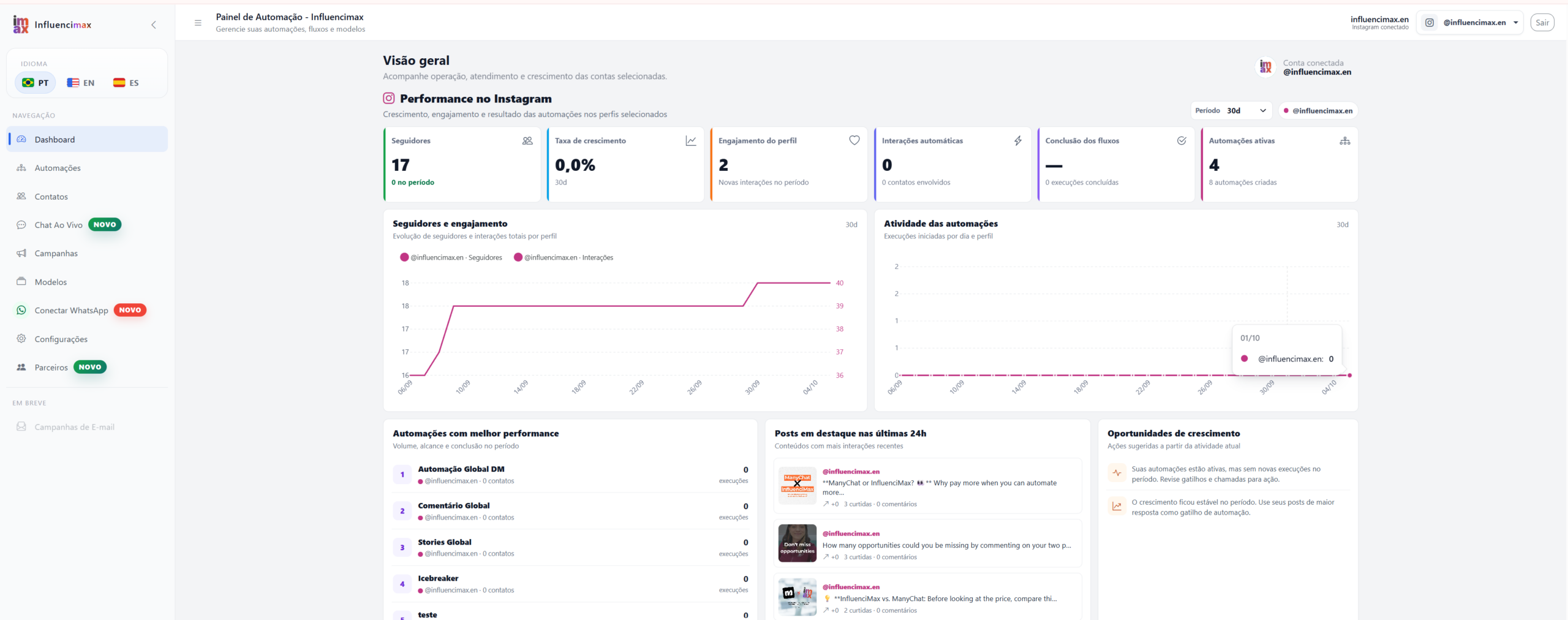Click the Parceiros group icon
Viewport: 1568px width, 620px height.
coord(21,367)
